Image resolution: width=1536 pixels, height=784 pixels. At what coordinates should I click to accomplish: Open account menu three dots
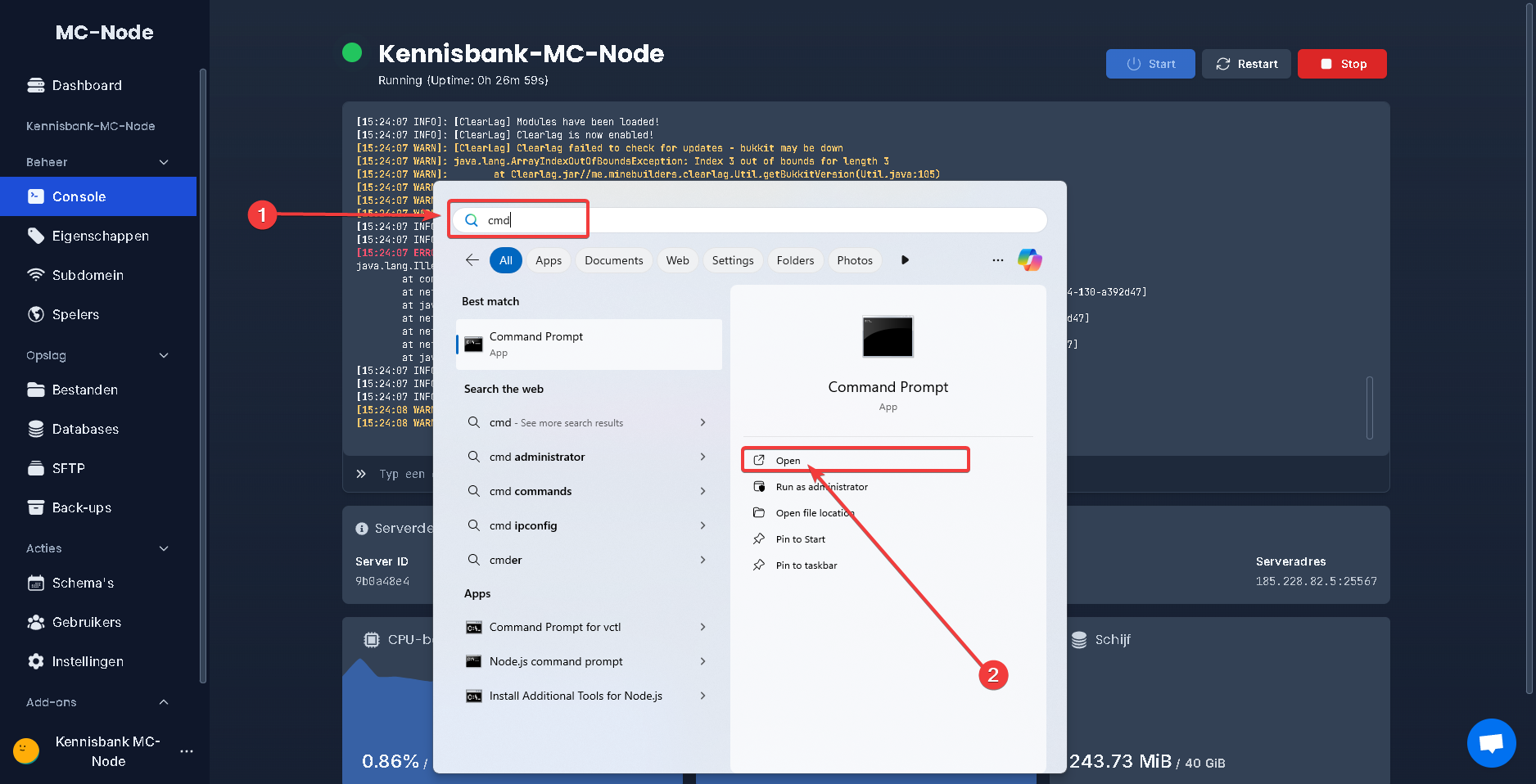pos(187,751)
